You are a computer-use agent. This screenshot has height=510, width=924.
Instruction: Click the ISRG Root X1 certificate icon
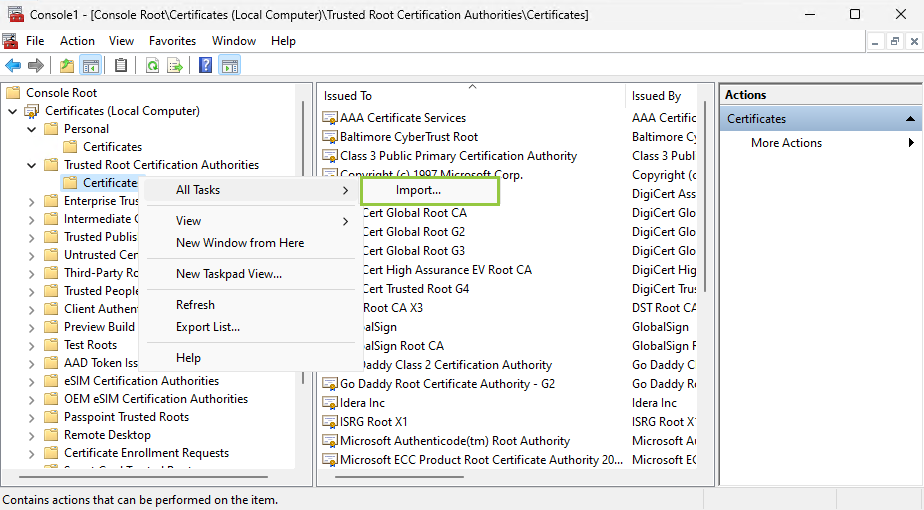pyautogui.click(x=330, y=422)
